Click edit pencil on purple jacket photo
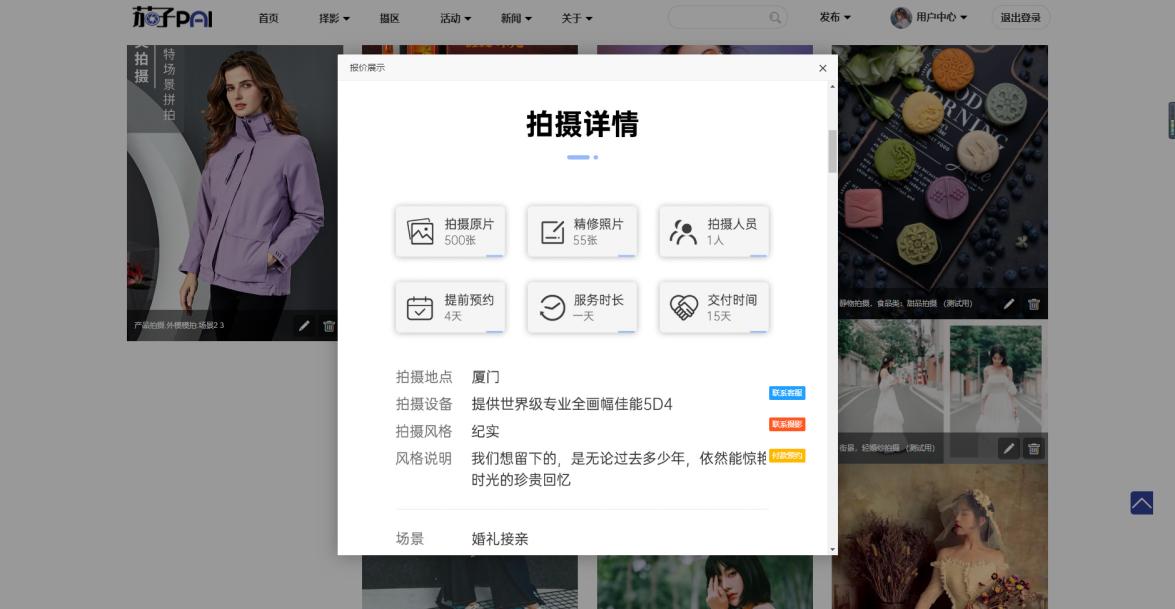The height and width of the screenshot is (609, 1175). pos(304,325)
